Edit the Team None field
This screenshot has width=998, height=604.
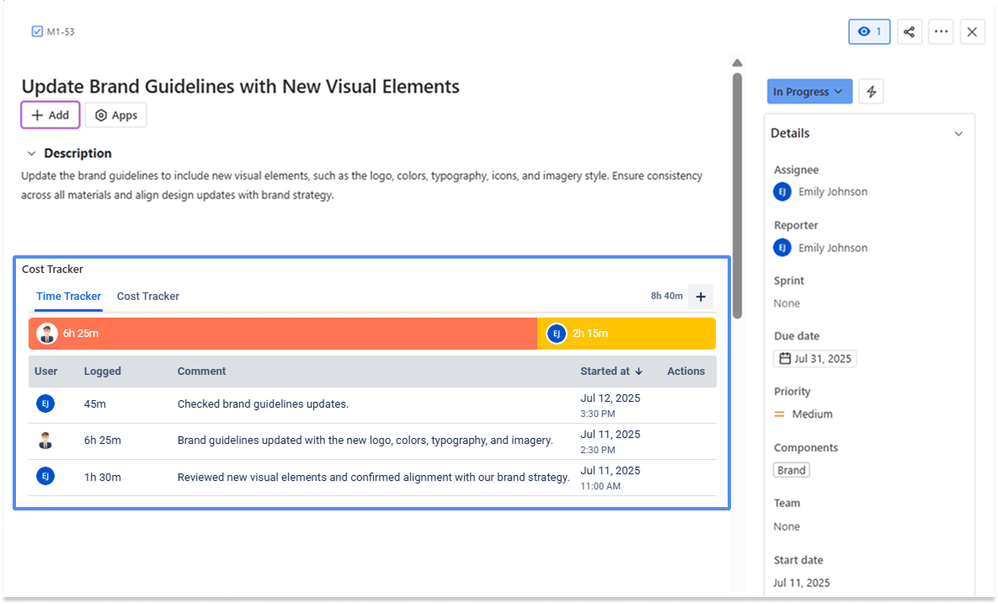click(x=787, y=527)
